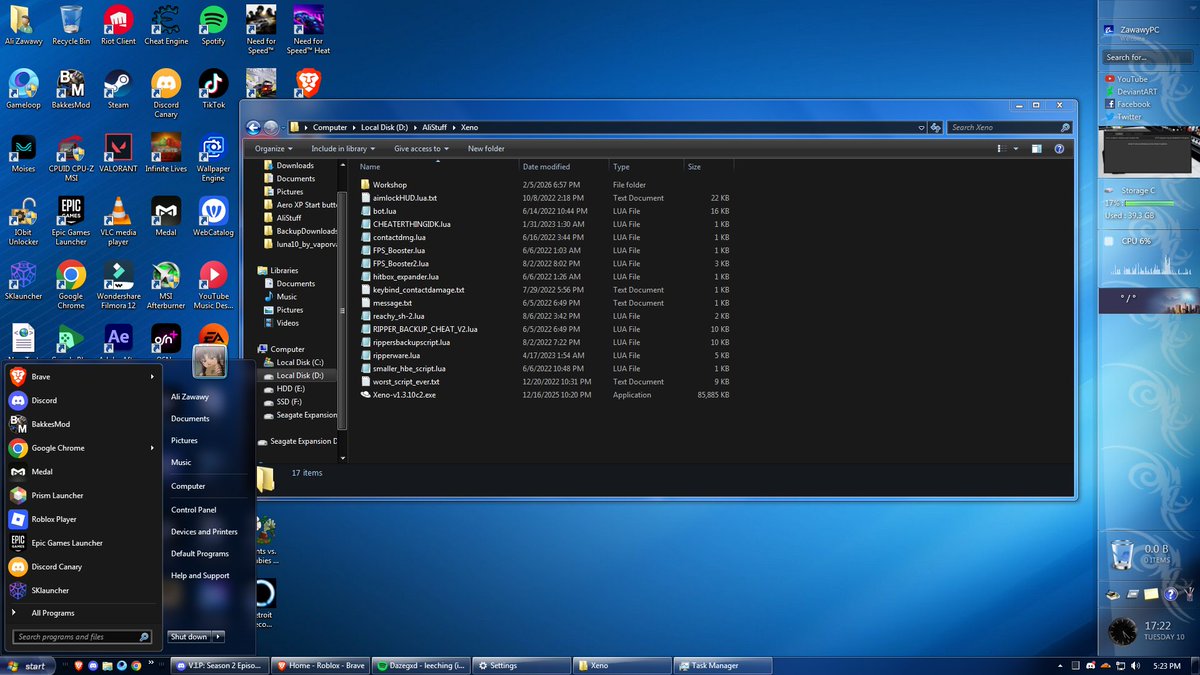
Task: Select the Moises desktop icon
Action: click(x=23, y=153)
